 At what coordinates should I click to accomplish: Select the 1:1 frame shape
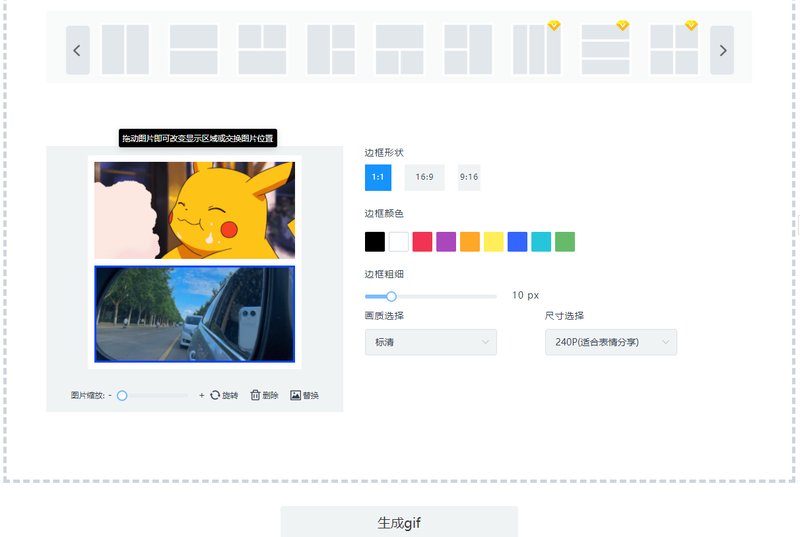pyautogui.click(x=378, y=177)
